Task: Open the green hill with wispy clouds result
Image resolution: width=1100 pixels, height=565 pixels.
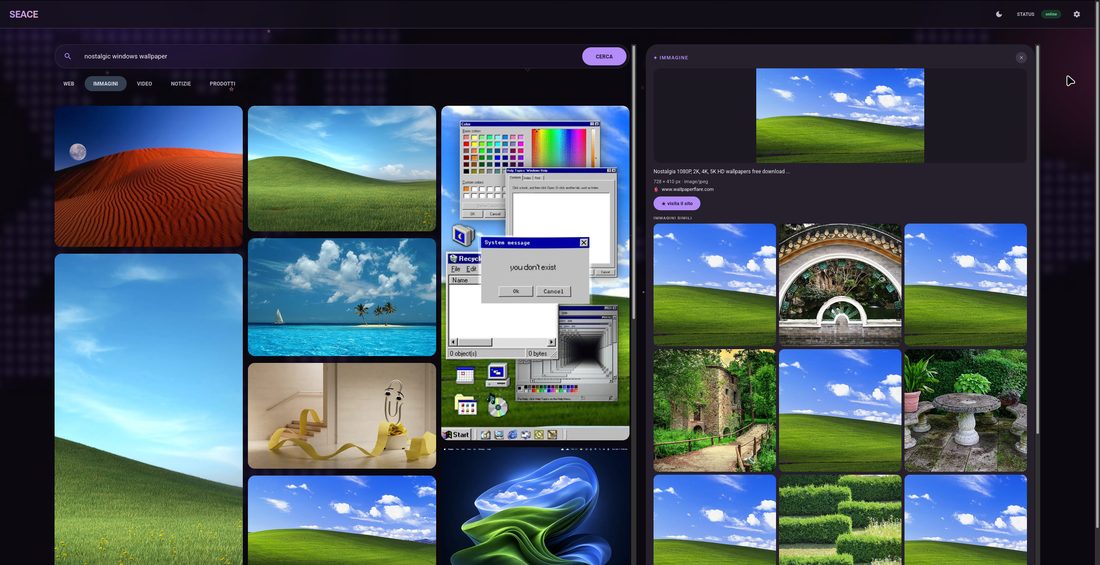Action: click(342, 168)
